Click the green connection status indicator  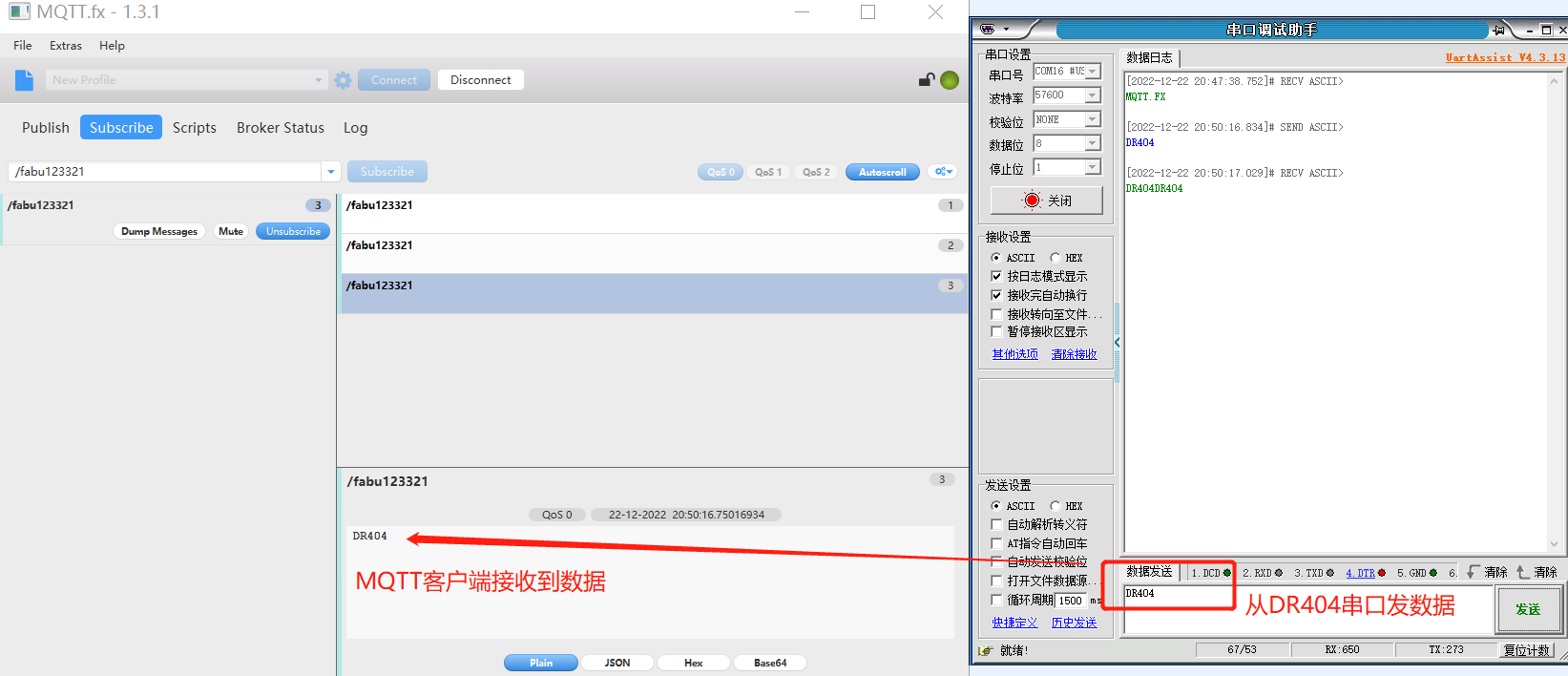click(x=950, y=80)
